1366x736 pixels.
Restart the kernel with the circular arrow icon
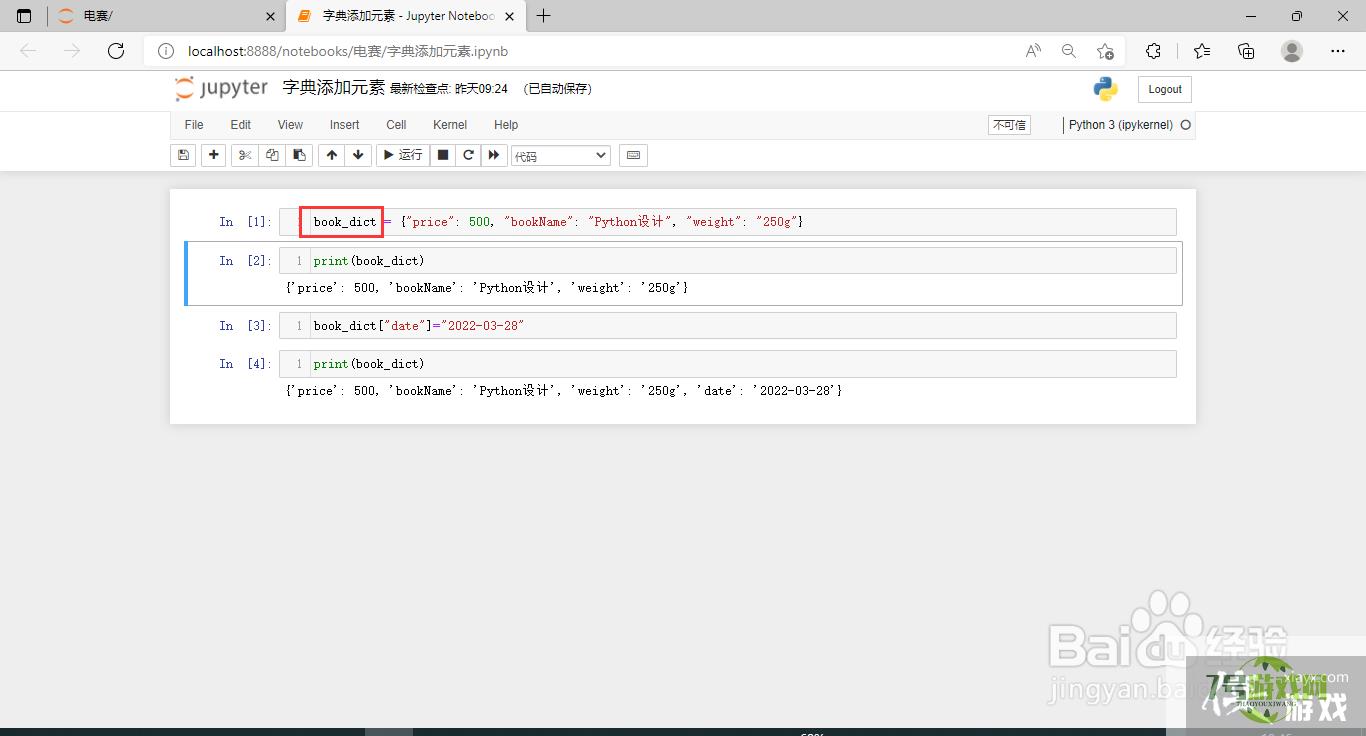pyautogui.click(x=468, y=155)
